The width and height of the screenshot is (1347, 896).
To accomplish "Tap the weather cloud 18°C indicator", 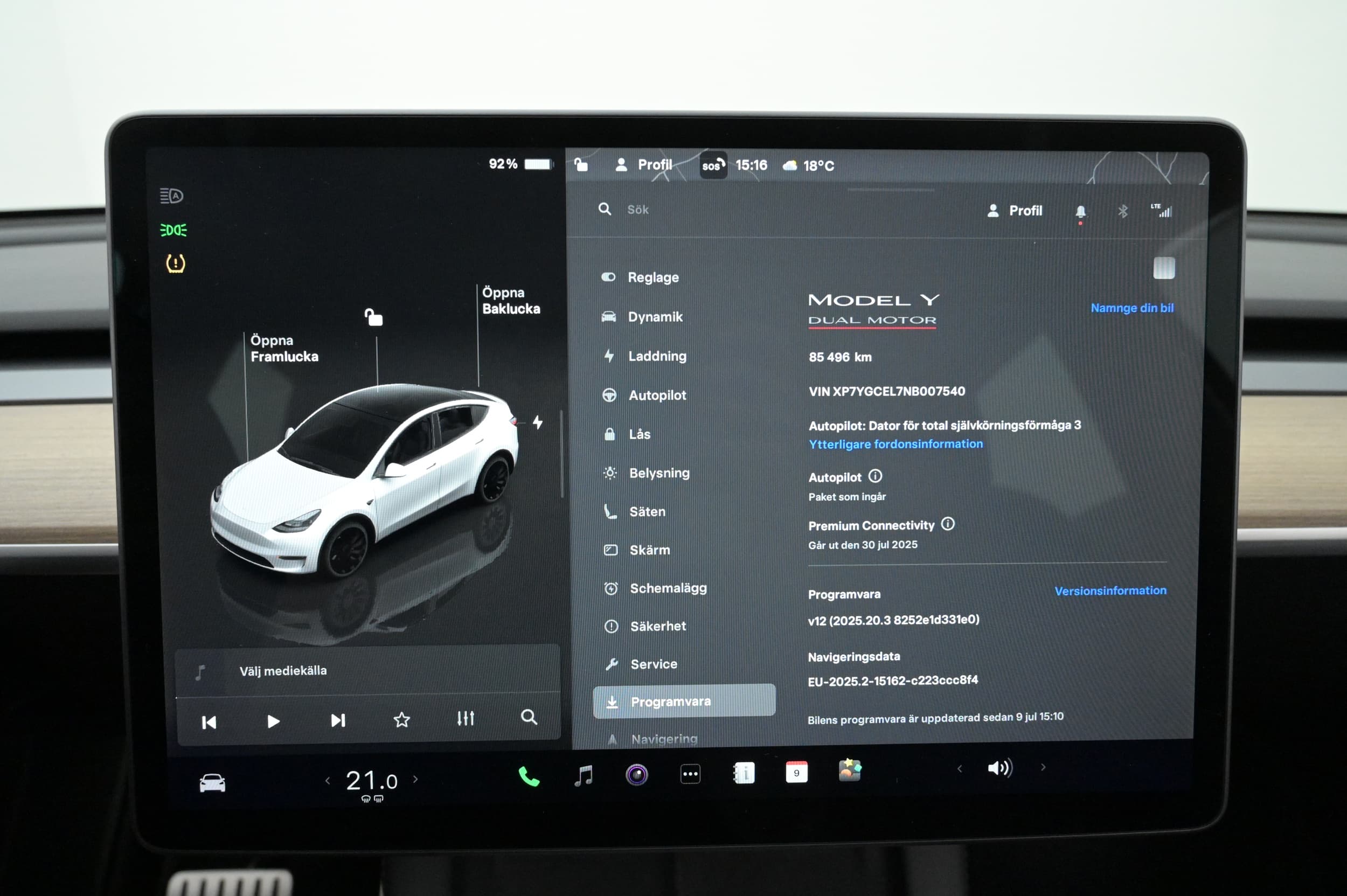I will click(x=808, y=166).
